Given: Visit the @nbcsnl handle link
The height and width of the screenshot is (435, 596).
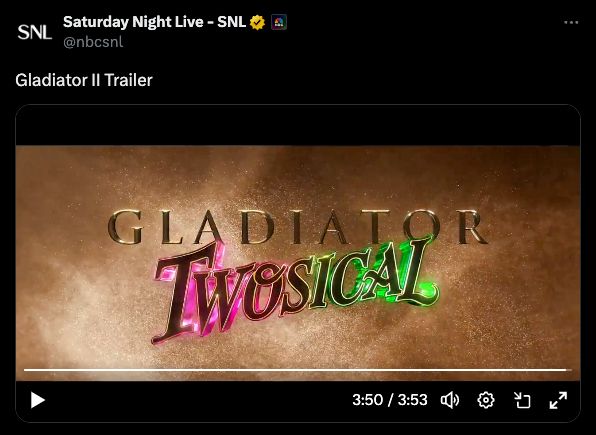Looking at the screenshot, I should point(93,42).
